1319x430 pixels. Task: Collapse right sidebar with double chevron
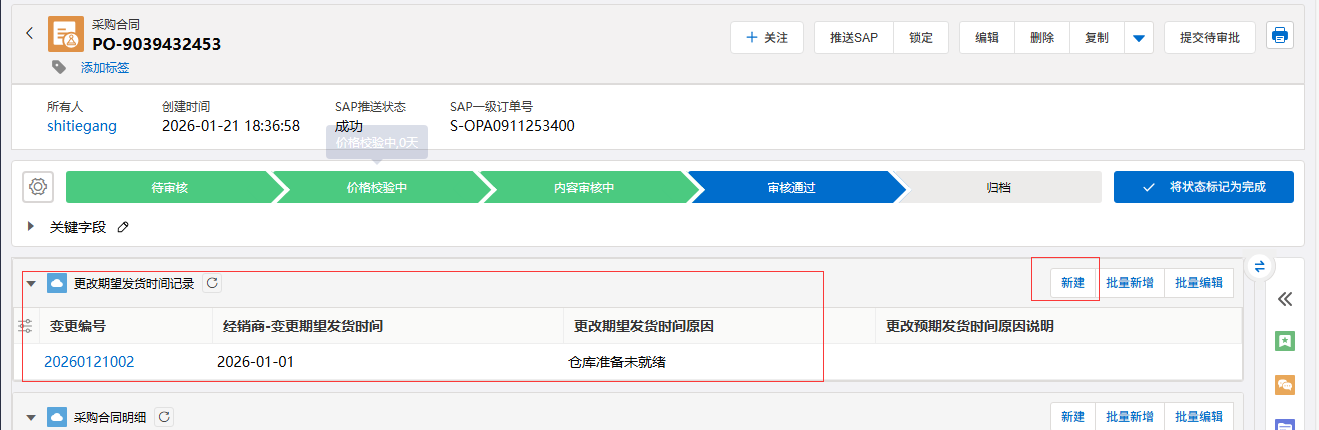coord(1285,298)
